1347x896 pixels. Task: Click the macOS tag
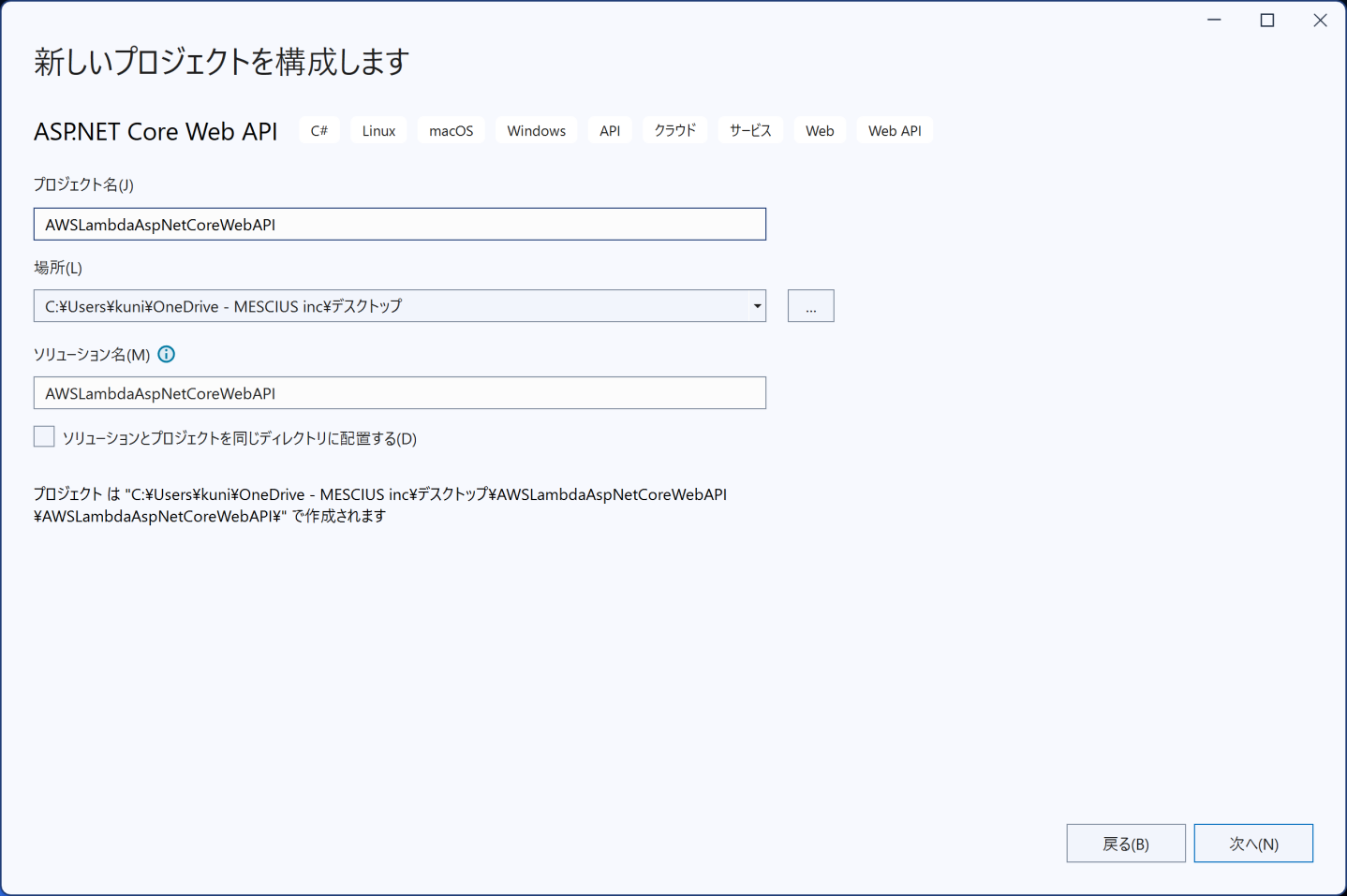tap(451, 131)
